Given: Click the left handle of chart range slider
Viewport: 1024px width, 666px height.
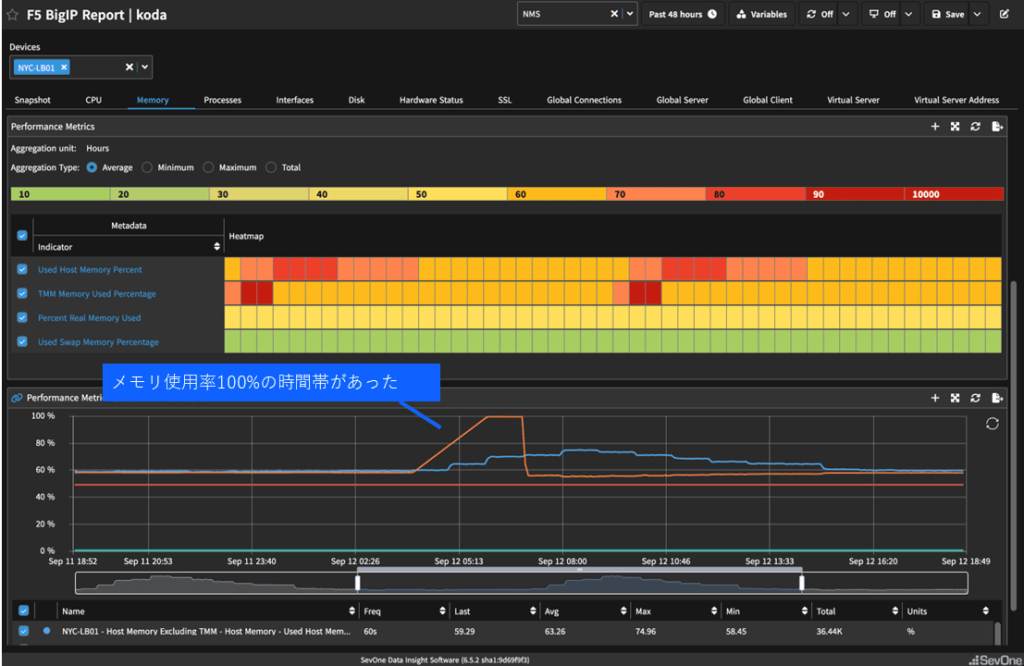Looking at the screenshot, I should tap(357, 582).
